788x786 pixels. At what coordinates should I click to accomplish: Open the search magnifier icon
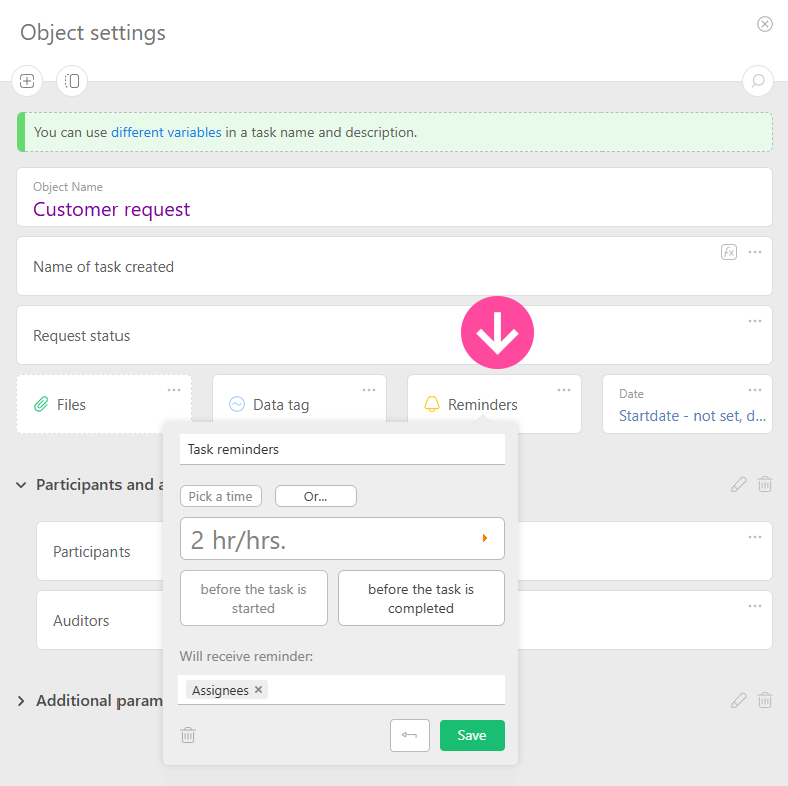coord(757,81)
